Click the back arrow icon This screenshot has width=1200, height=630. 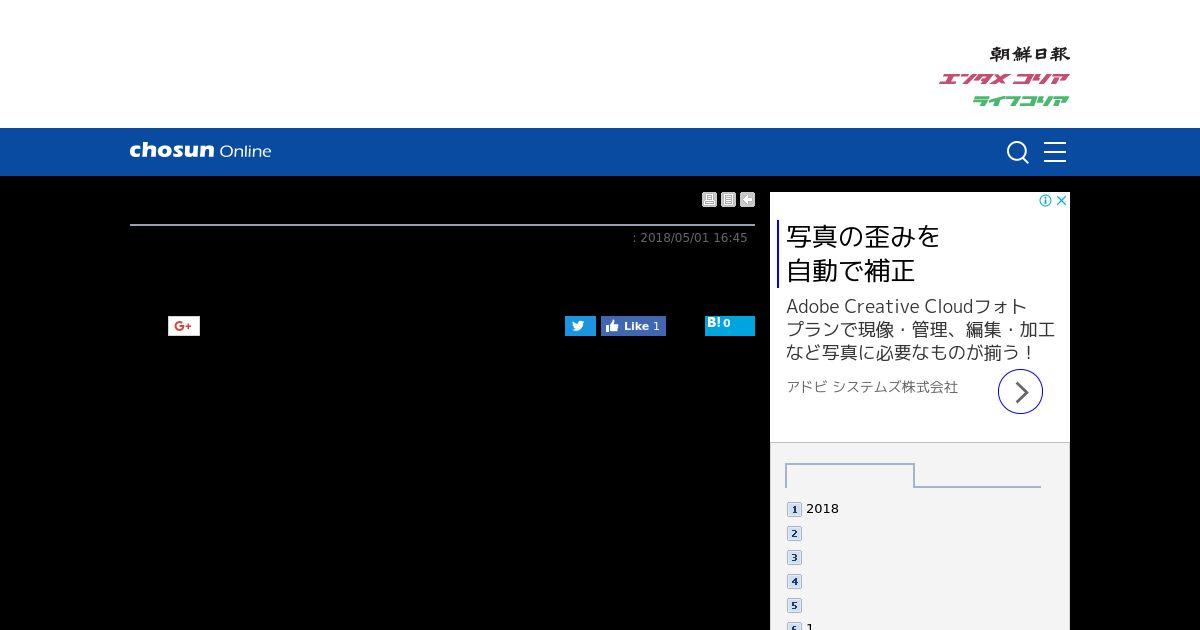[747, 200]
